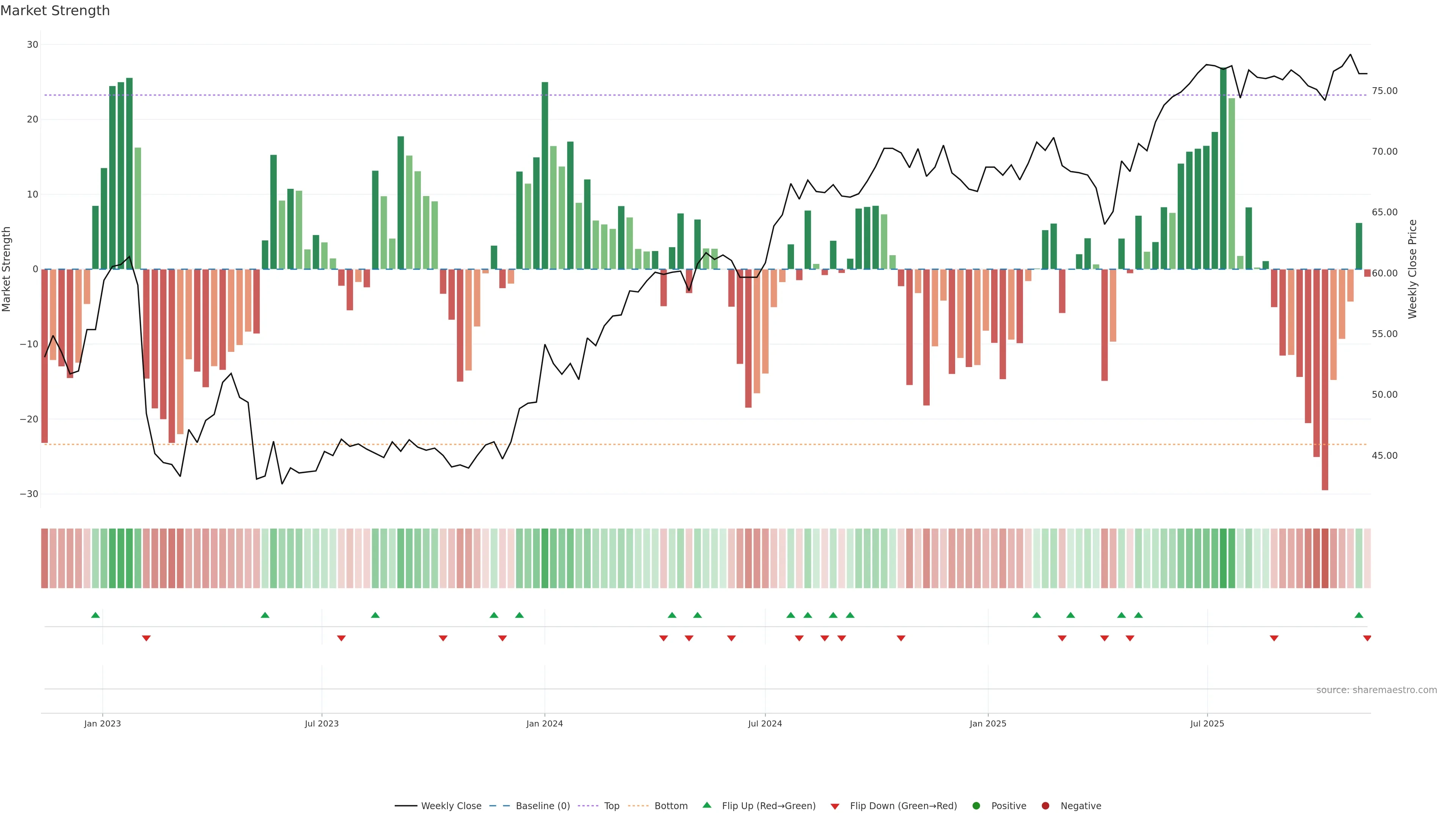This screenshot has height=819, width=1456.
Task: Click the rightmost green flip-up triangle marker
Action: pos(1359,615)
